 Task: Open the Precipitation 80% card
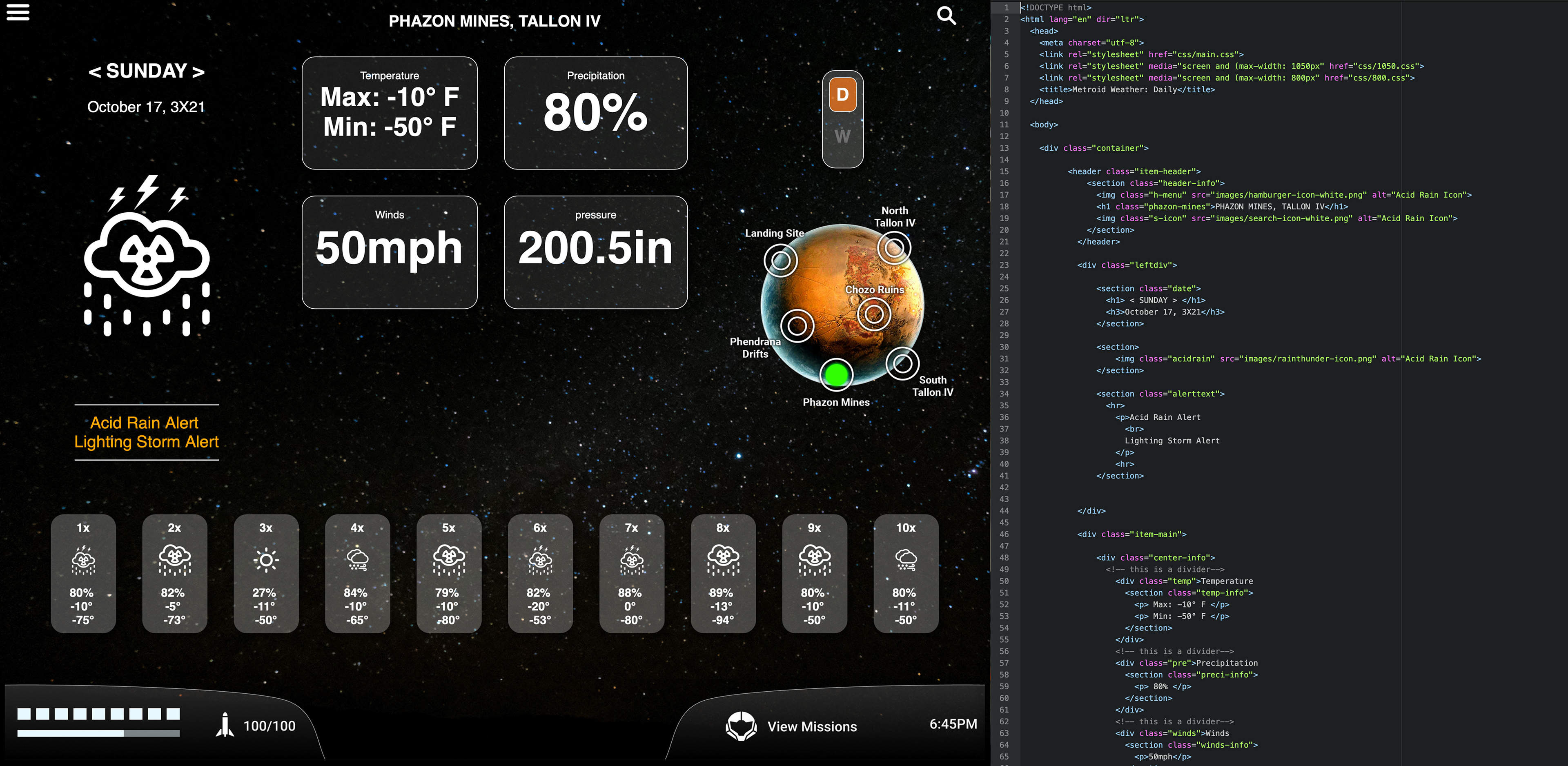point(596,113)
